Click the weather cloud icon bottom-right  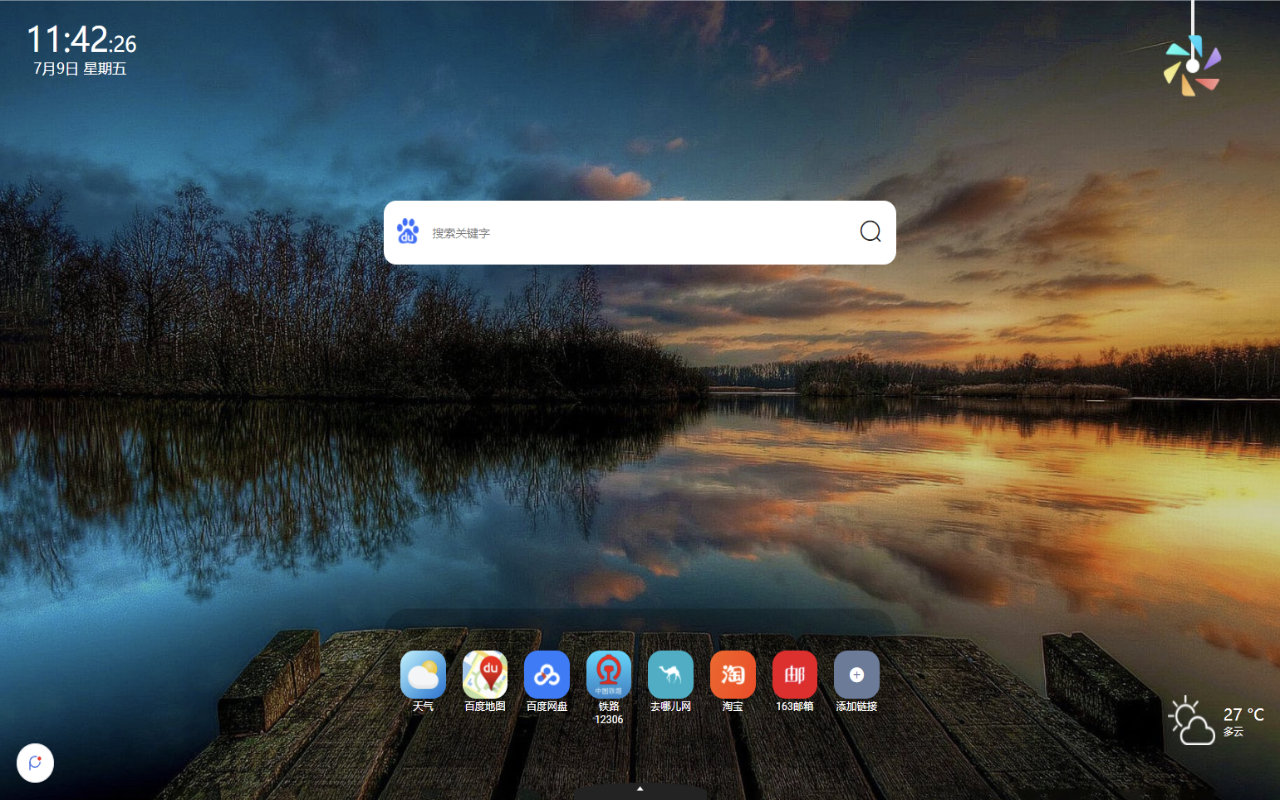point(1191,720)
